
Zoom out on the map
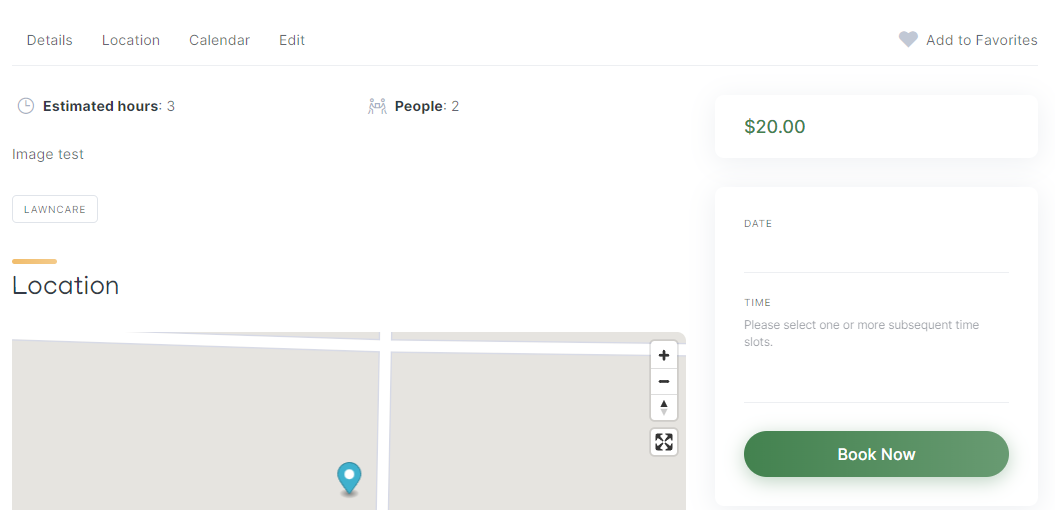664,381
